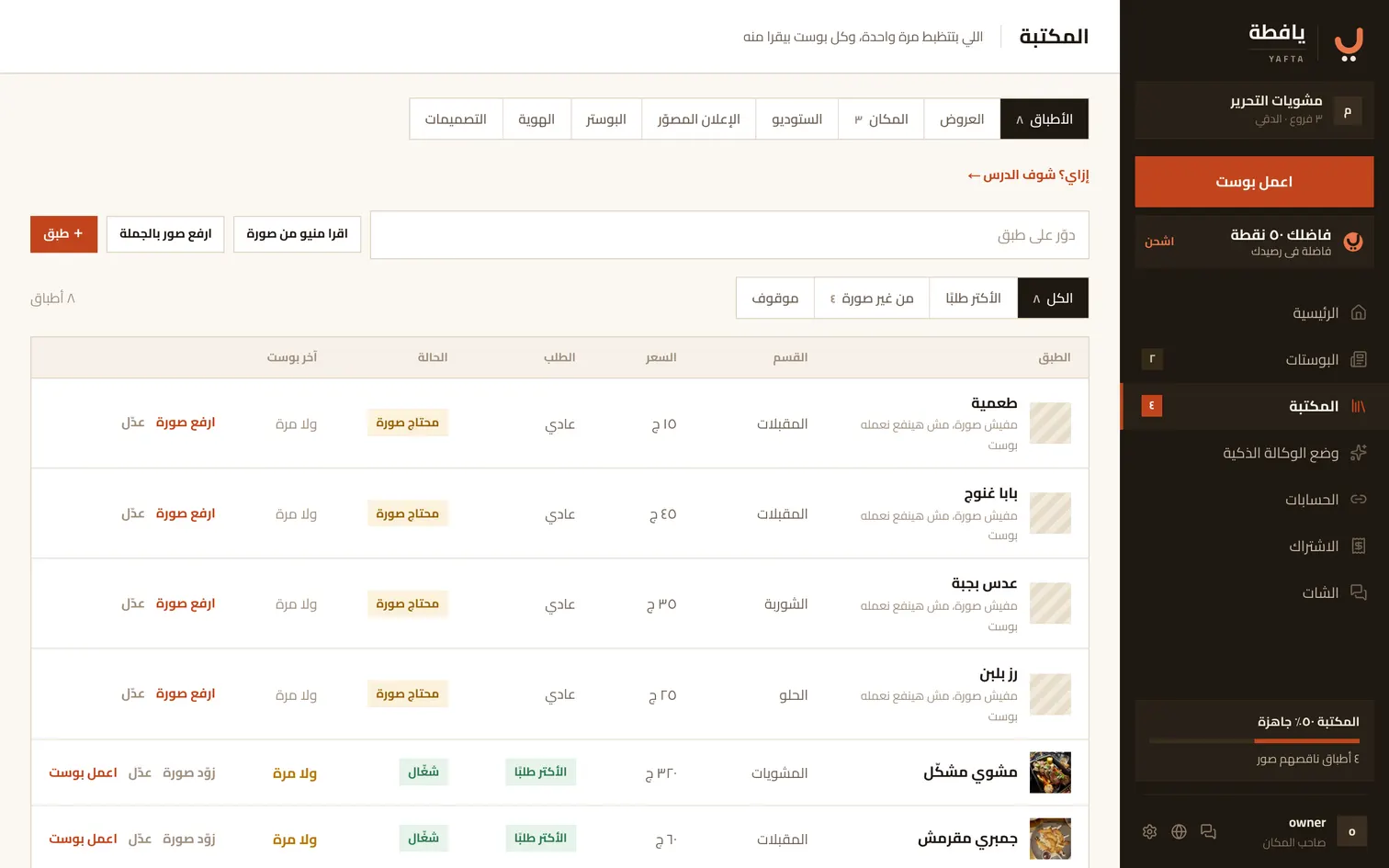The height and width of the screenshot is (868, 1389).
Task: Click ارفع صور بالجملة button
Action: point(165,234)
